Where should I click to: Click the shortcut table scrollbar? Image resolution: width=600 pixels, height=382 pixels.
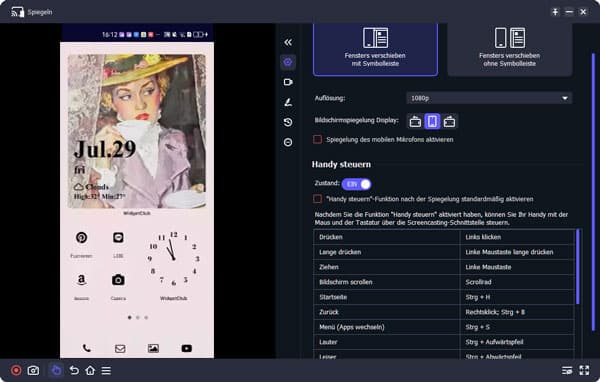point(577,267)
